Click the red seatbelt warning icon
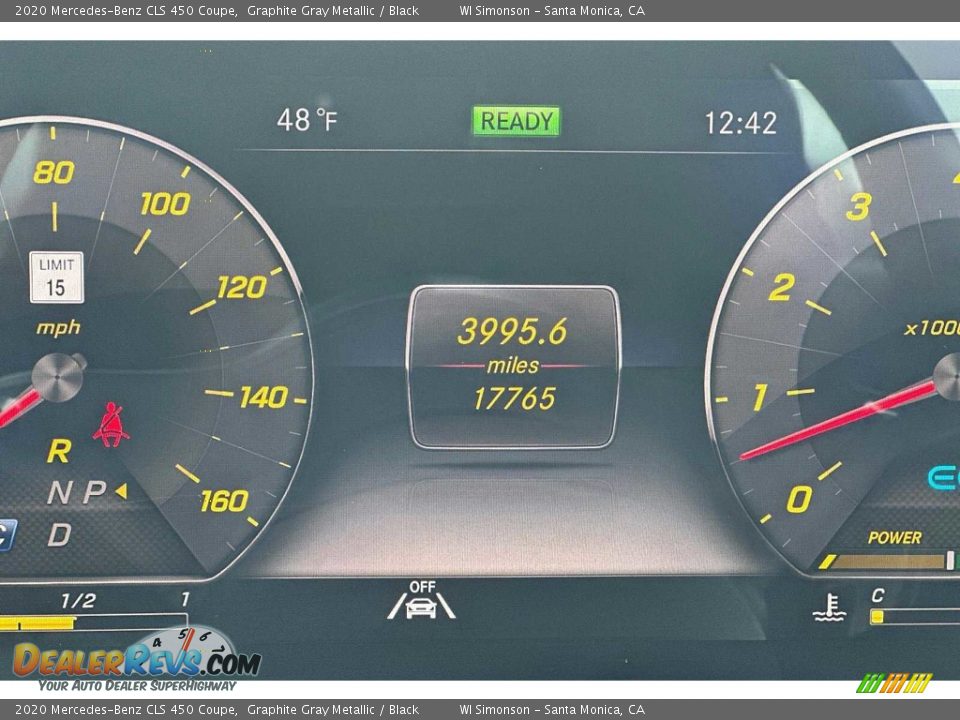This screenshot has height=720, width=960. (x=111, y=424)
